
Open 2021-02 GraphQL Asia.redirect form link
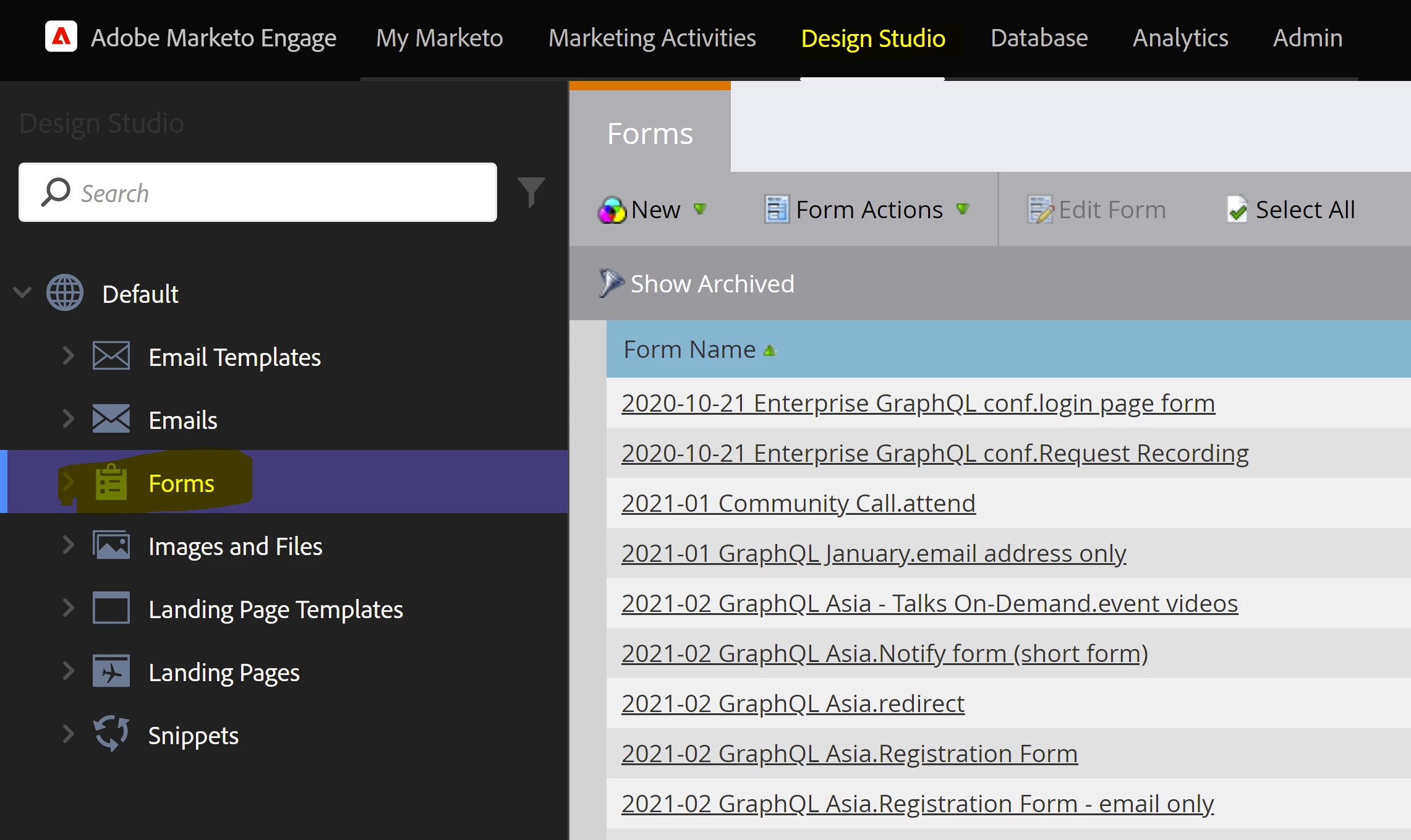[792, 703]
